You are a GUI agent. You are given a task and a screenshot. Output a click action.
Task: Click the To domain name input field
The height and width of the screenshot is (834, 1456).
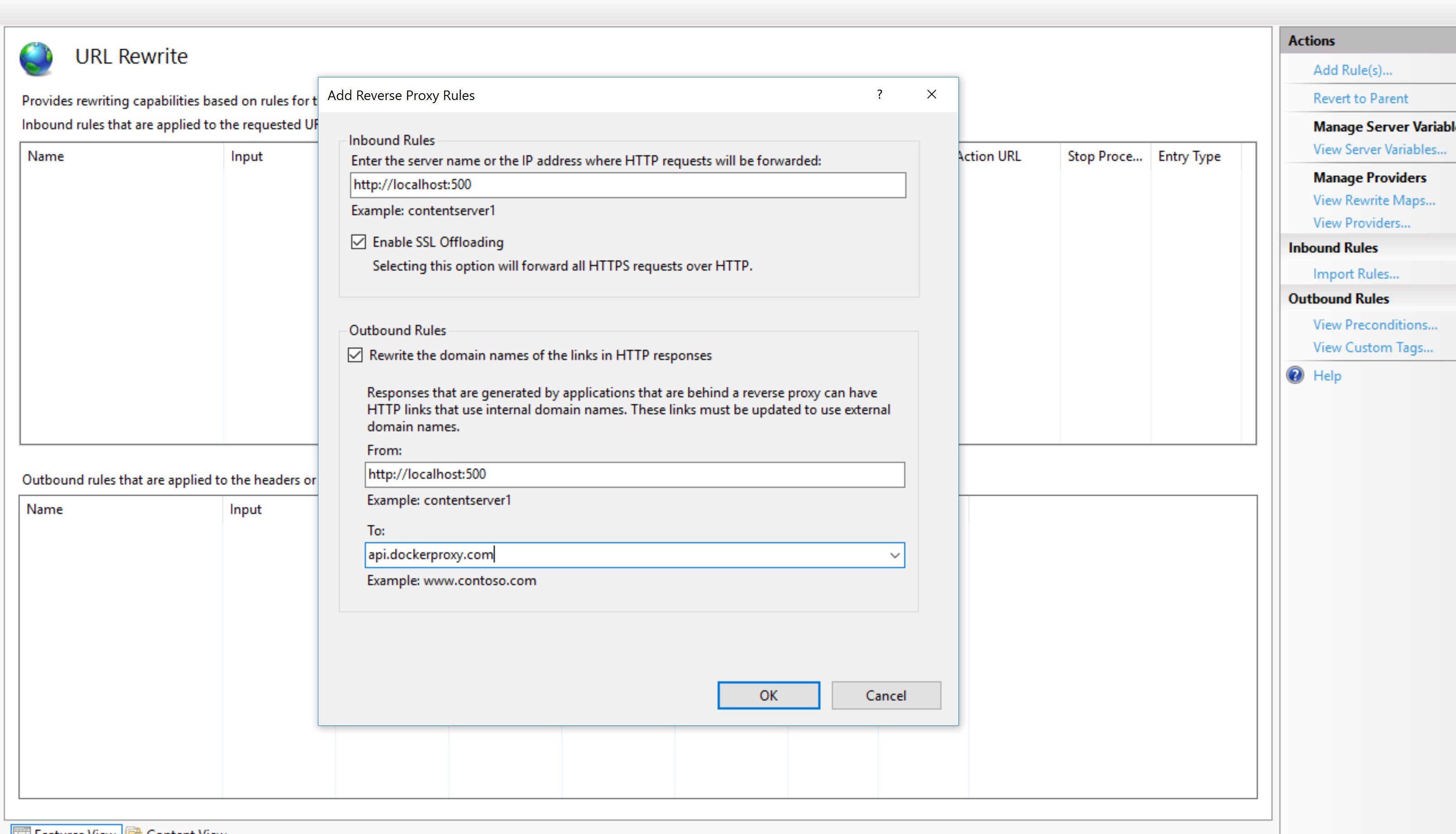pos(634,553)
